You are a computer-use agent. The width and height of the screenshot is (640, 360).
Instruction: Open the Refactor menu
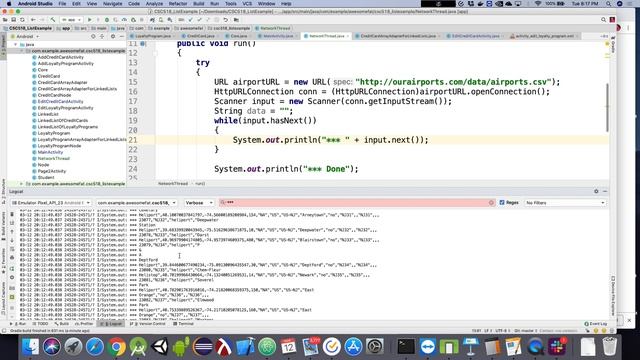point(178,4)
